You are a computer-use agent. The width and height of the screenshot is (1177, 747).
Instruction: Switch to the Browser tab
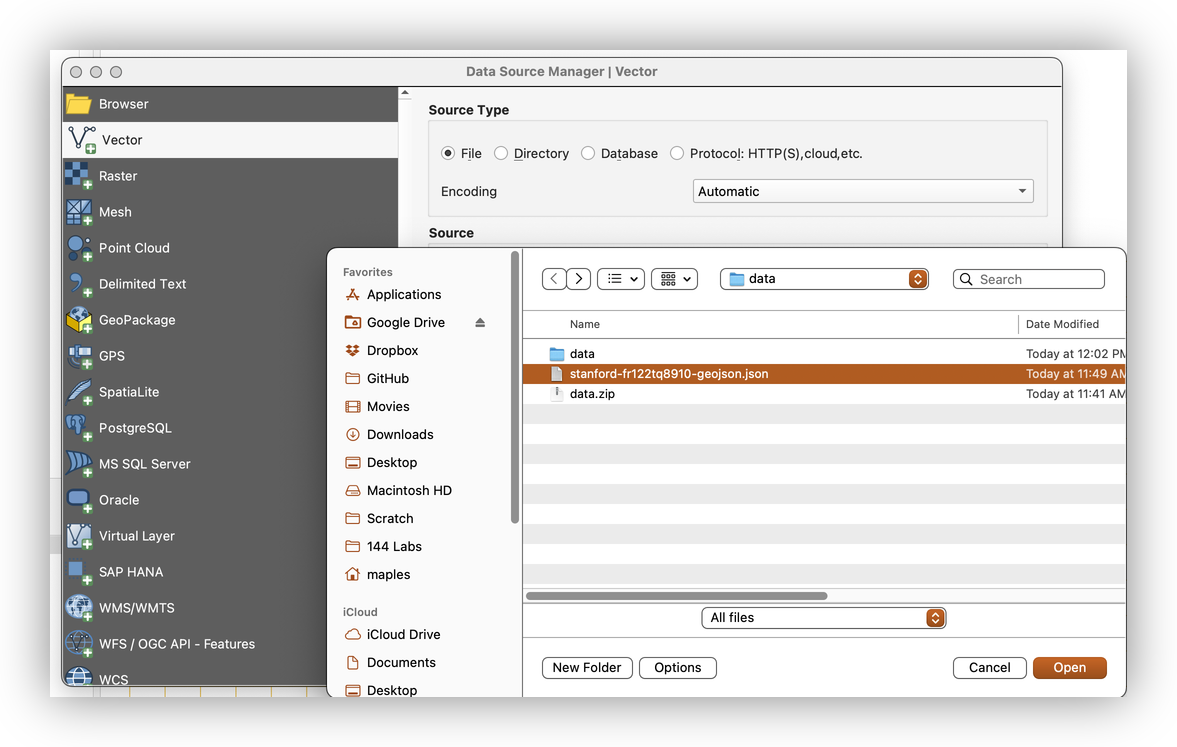124,104
